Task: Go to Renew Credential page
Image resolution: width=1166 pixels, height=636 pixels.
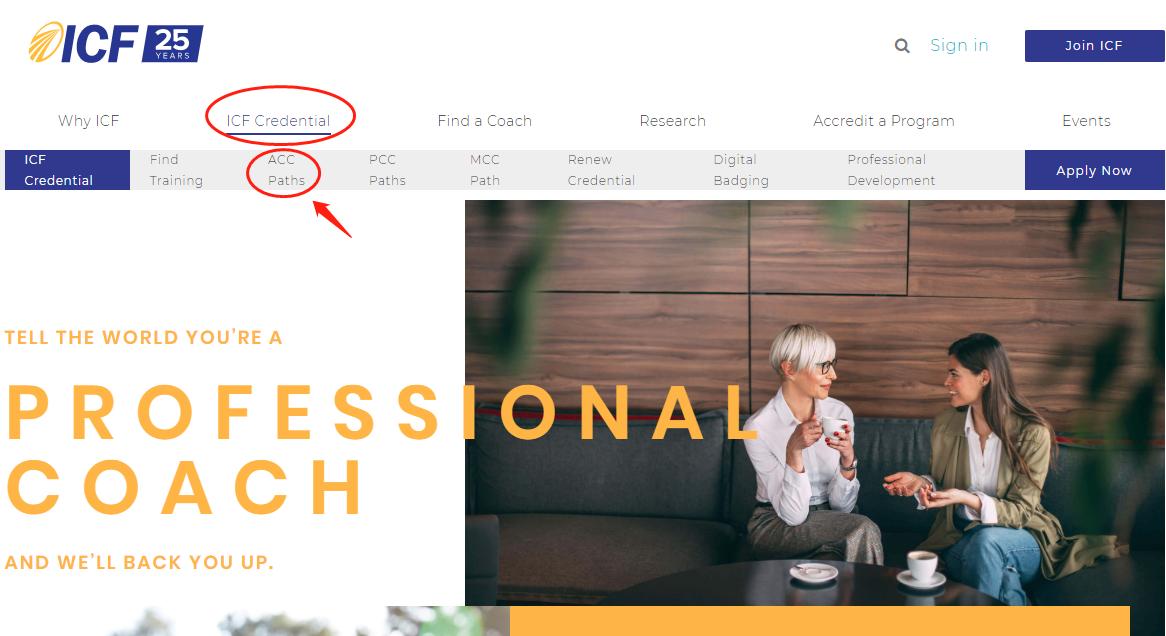Action: (x=601, y=170)
